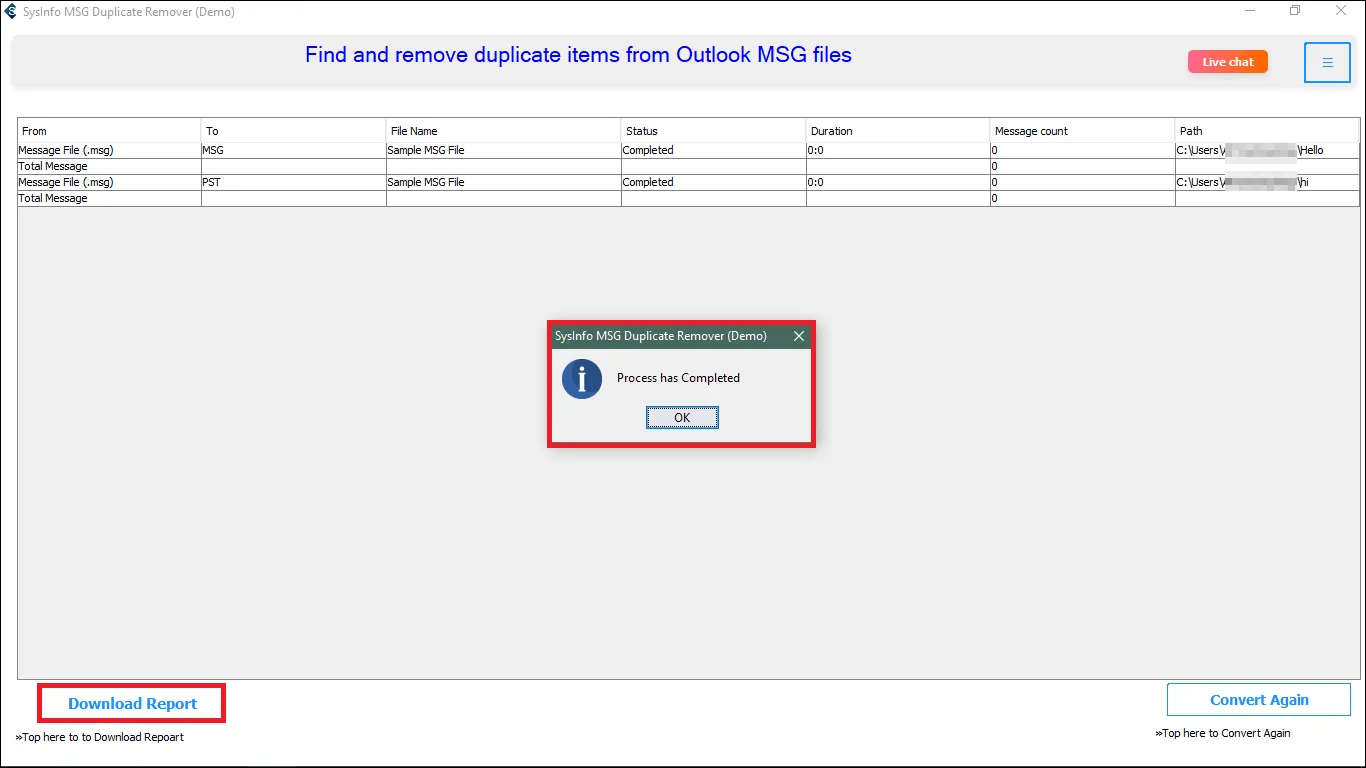
Task: Click the File Name column header
Action: click(x=503, y=131)
